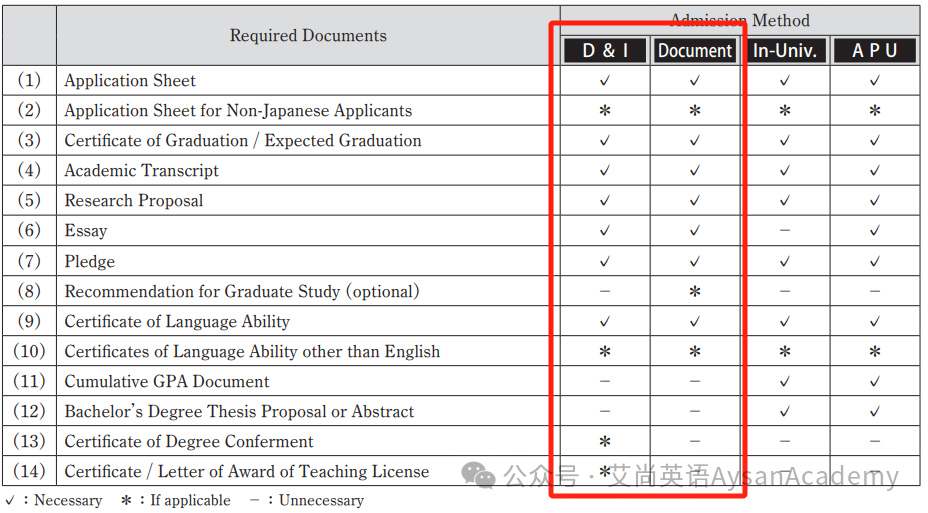Click row number '(7)'
This screenshot has width=928, height=513.
(x=29, y=260)
